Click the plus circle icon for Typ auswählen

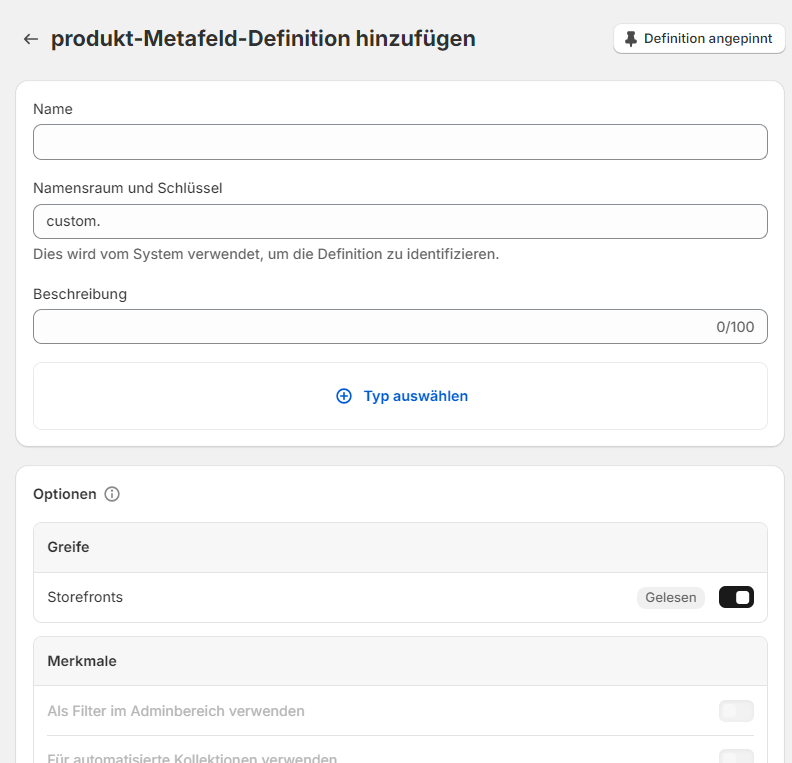[x=344, y=396]
